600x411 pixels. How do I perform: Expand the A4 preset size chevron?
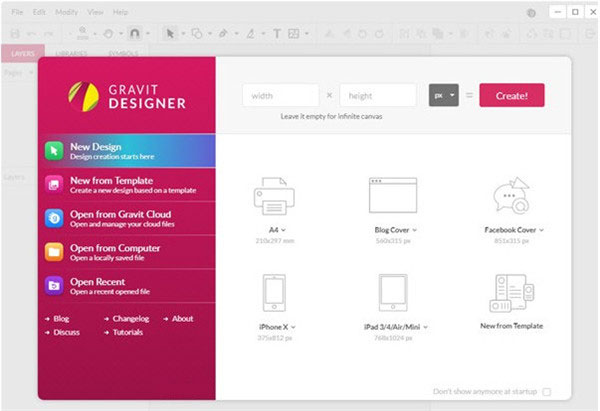[x=283, y=230]
